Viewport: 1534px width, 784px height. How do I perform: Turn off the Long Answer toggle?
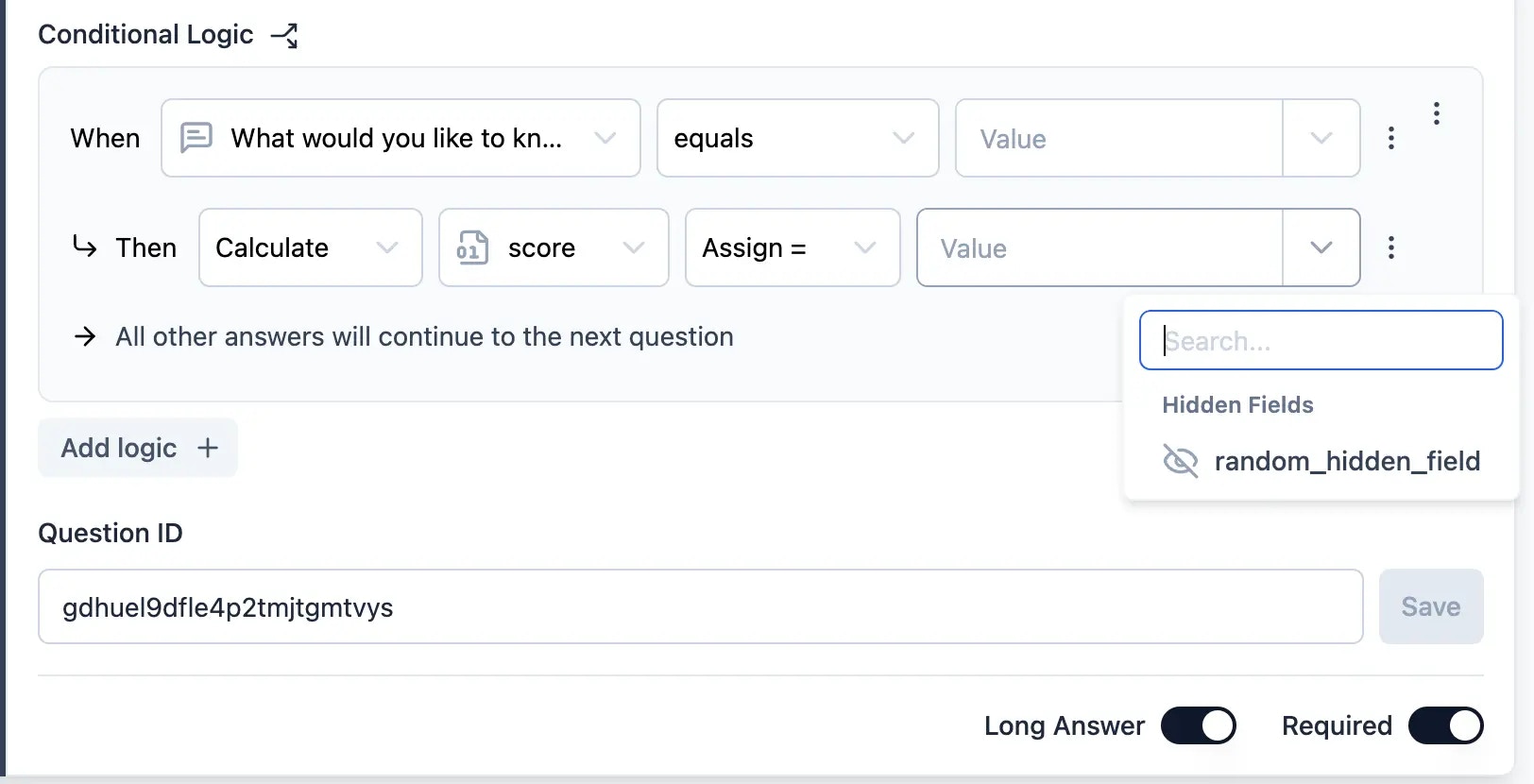1199,725
